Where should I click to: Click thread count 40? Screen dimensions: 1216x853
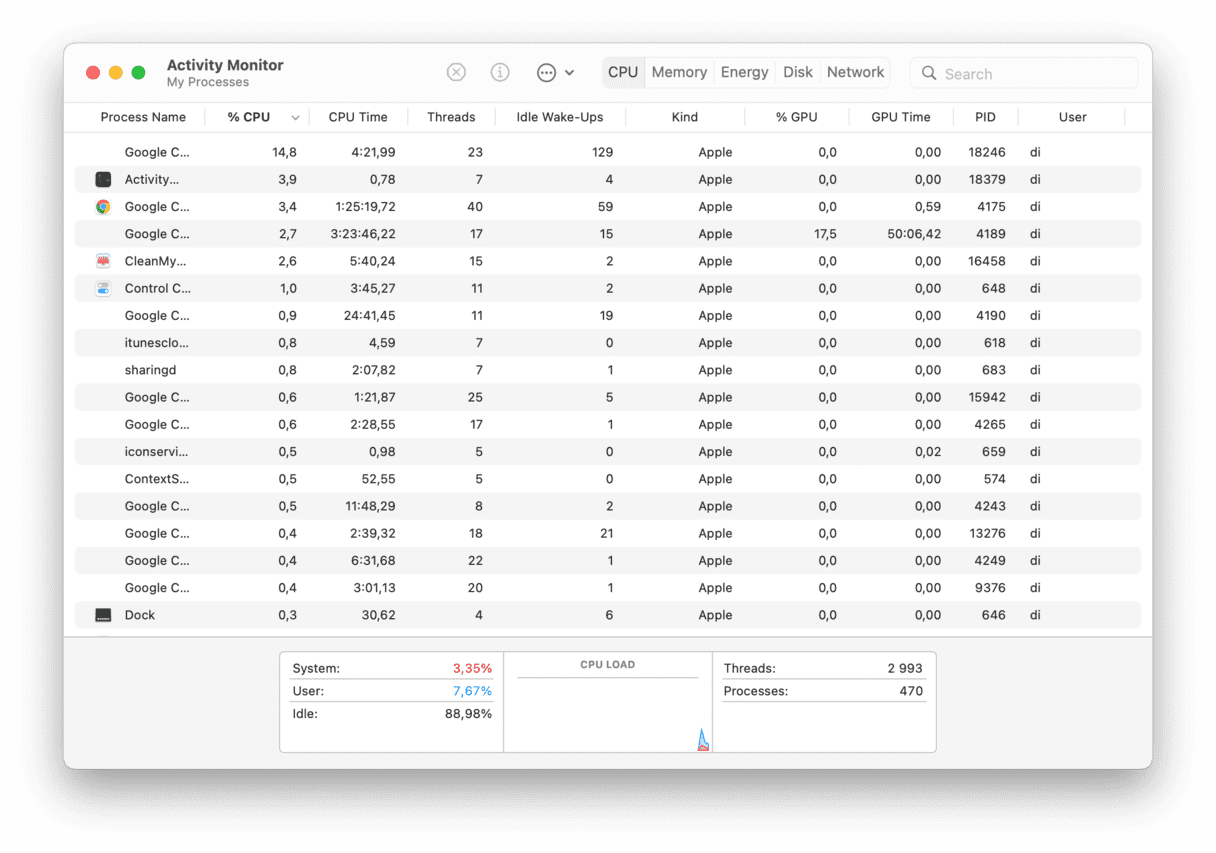(475, 207)
